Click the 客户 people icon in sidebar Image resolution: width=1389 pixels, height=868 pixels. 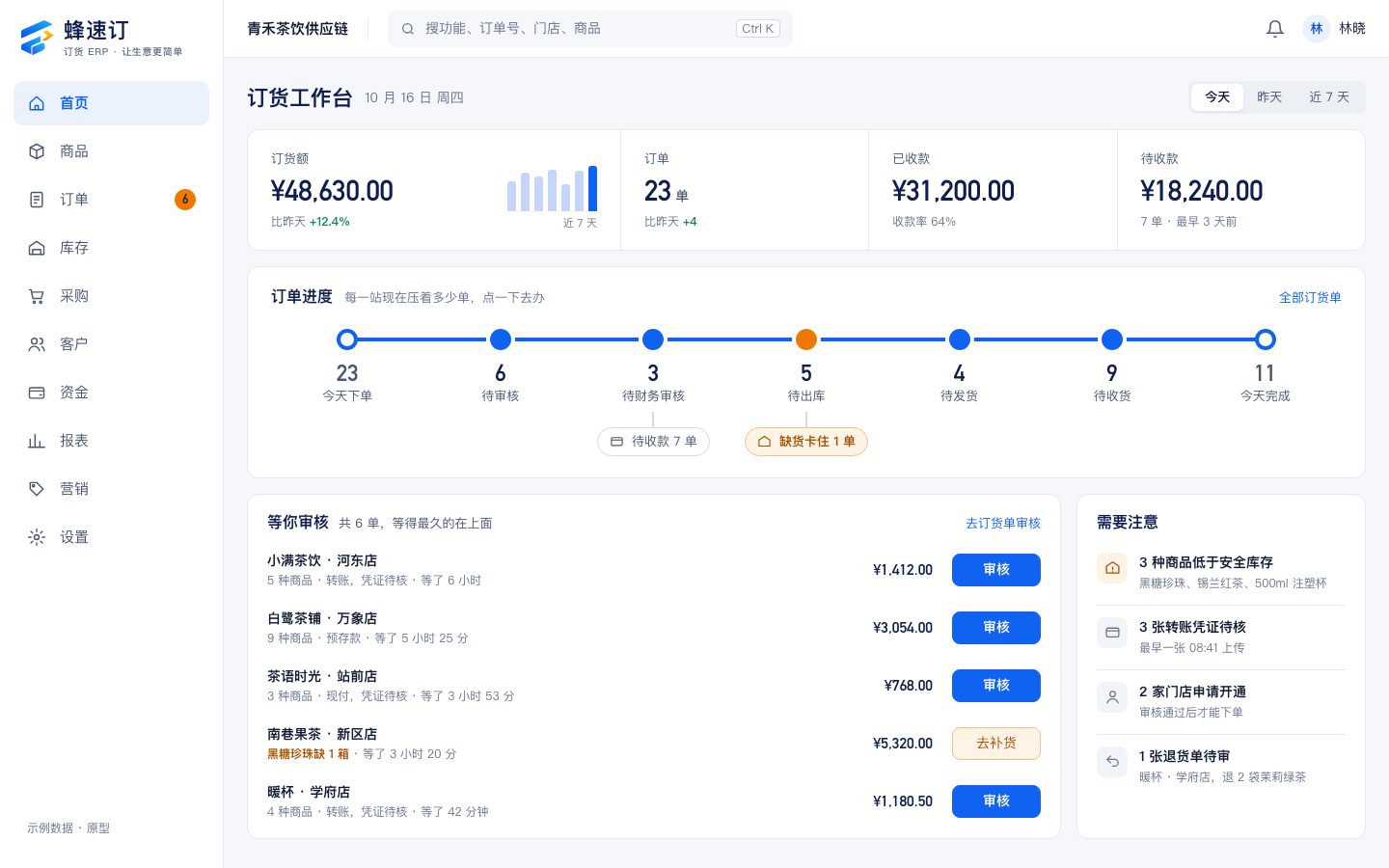(x=37, y=344)
